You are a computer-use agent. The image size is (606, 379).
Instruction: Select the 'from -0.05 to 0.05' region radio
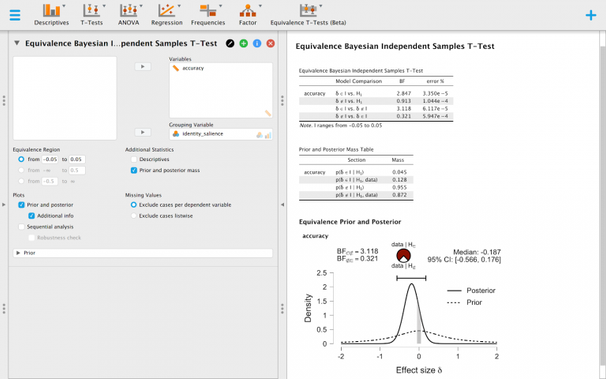tap(21, 159)
